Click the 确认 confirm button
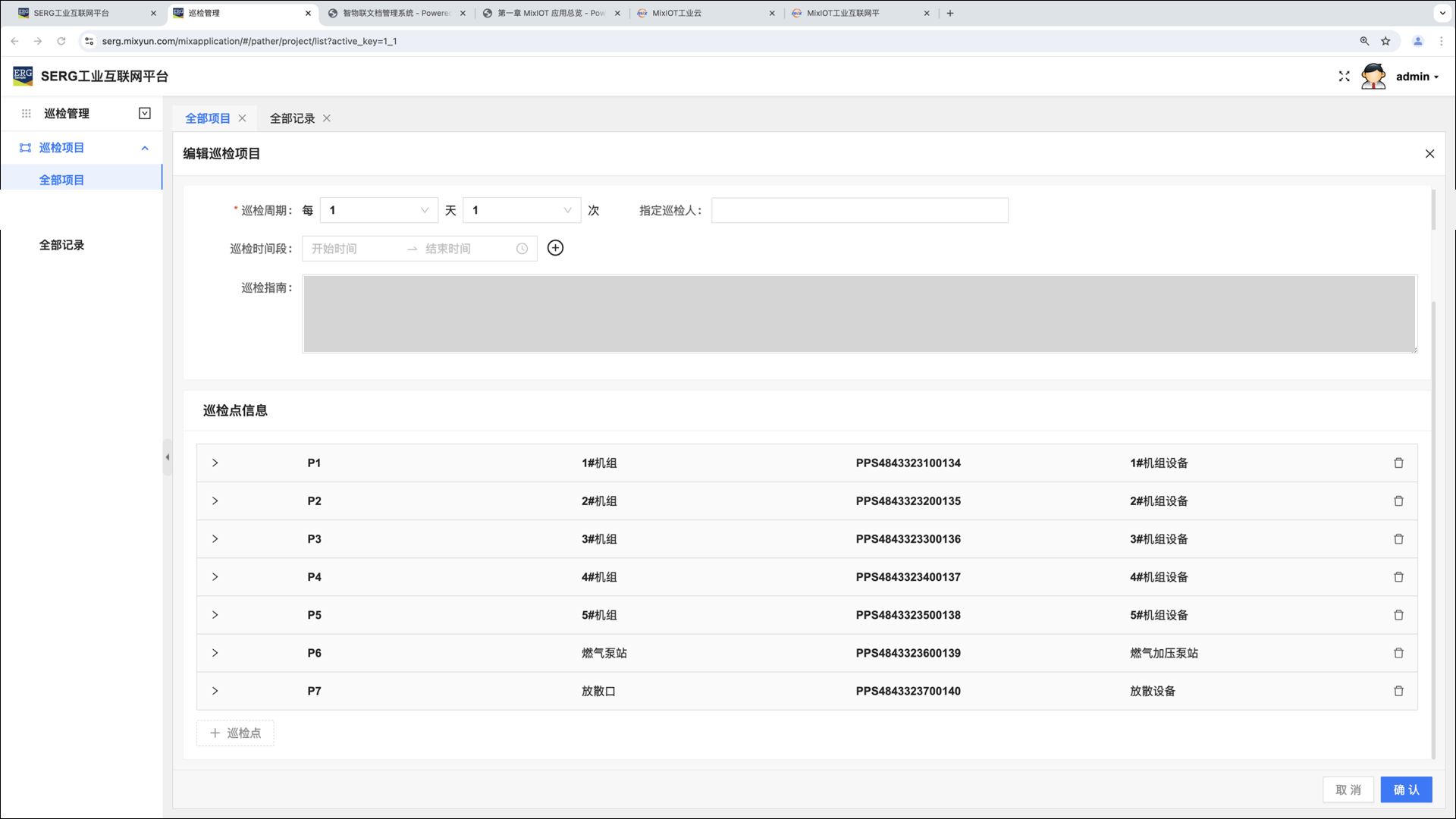This screenshot has height=819, width=1456. (1405, 789)
